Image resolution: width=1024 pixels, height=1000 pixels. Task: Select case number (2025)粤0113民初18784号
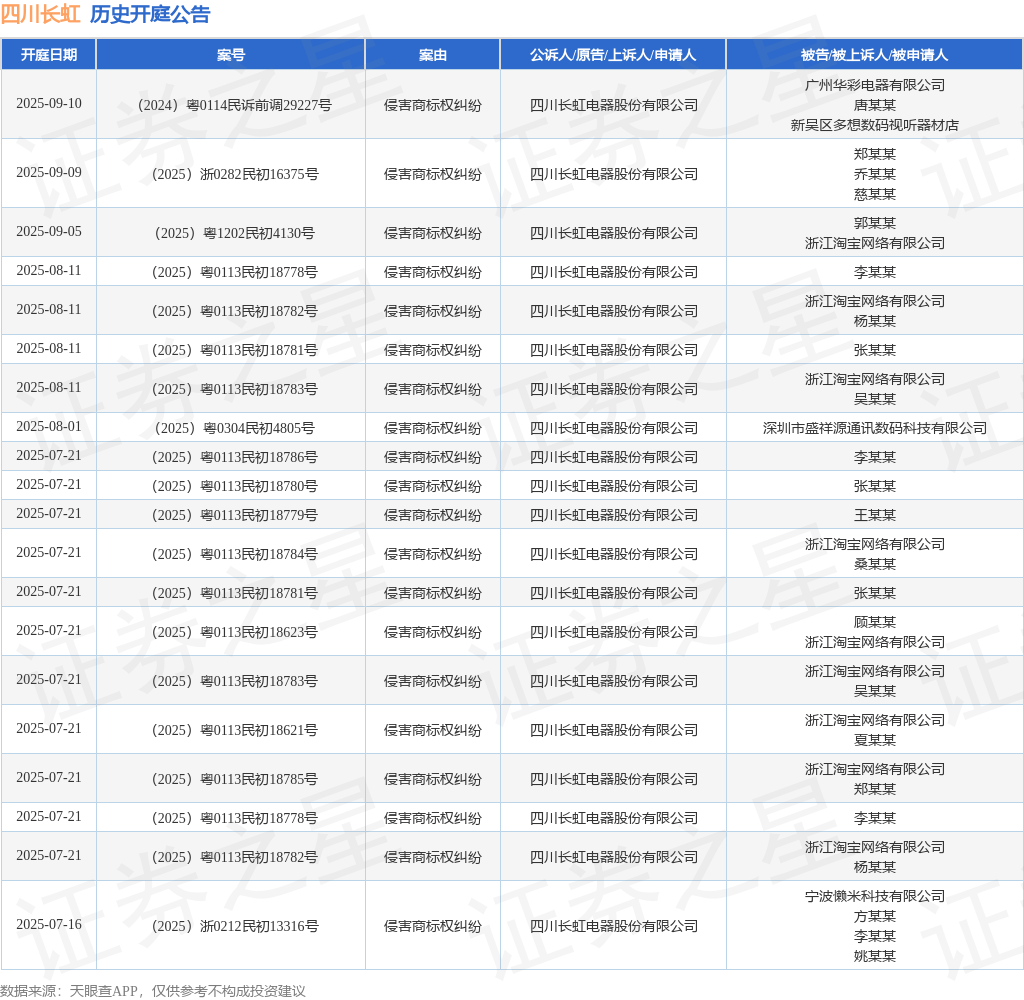tap(234, 555)
